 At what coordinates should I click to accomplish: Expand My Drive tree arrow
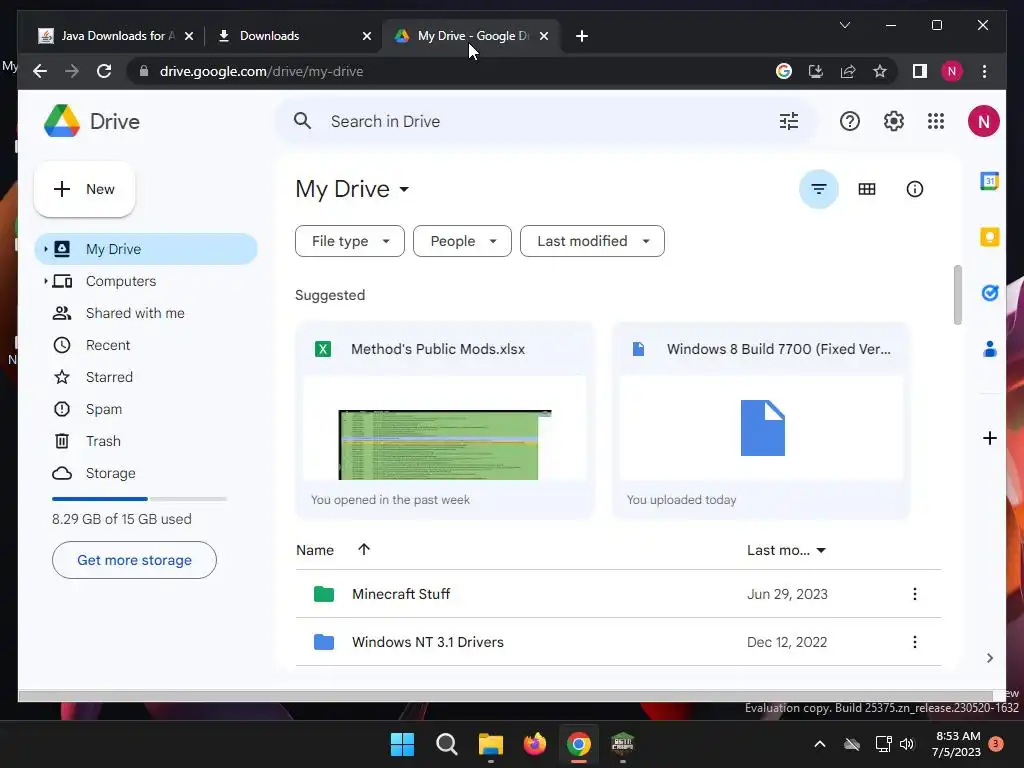point(45,249)
